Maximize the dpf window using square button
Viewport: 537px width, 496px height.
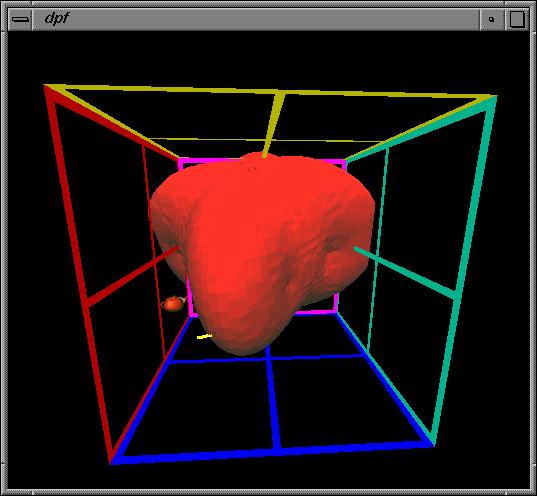pos(516,19)
